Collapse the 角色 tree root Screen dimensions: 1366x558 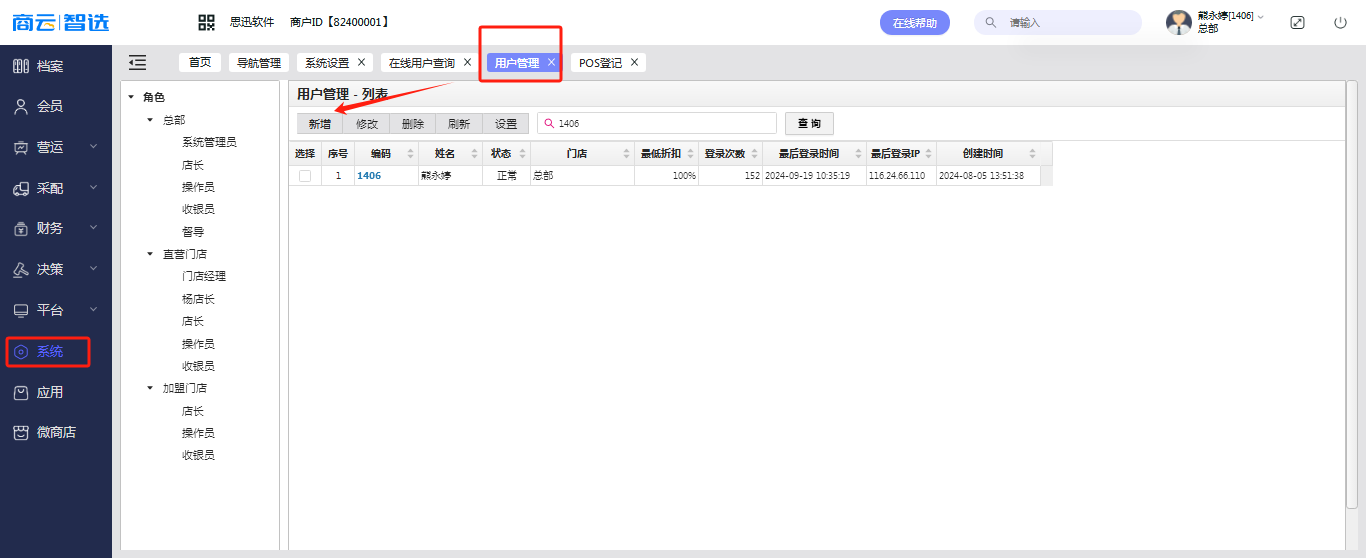click(x=131, y=97)
